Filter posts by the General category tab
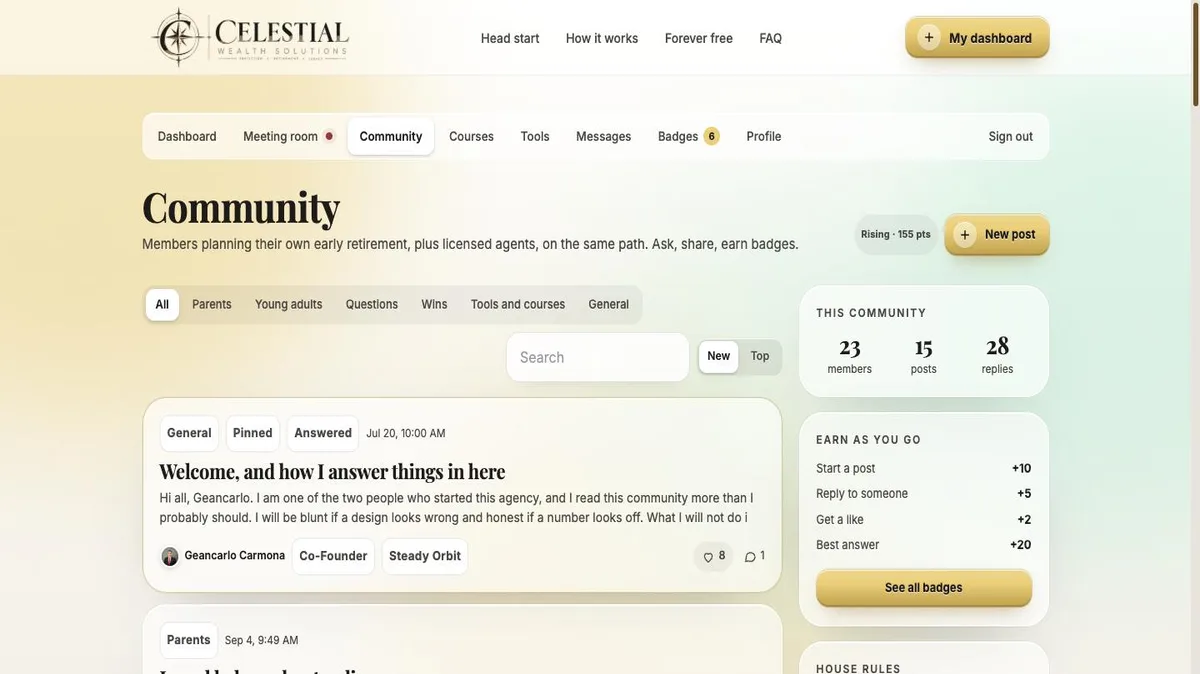The width and height of the screenshot is (1200, 674). [609, 305]
